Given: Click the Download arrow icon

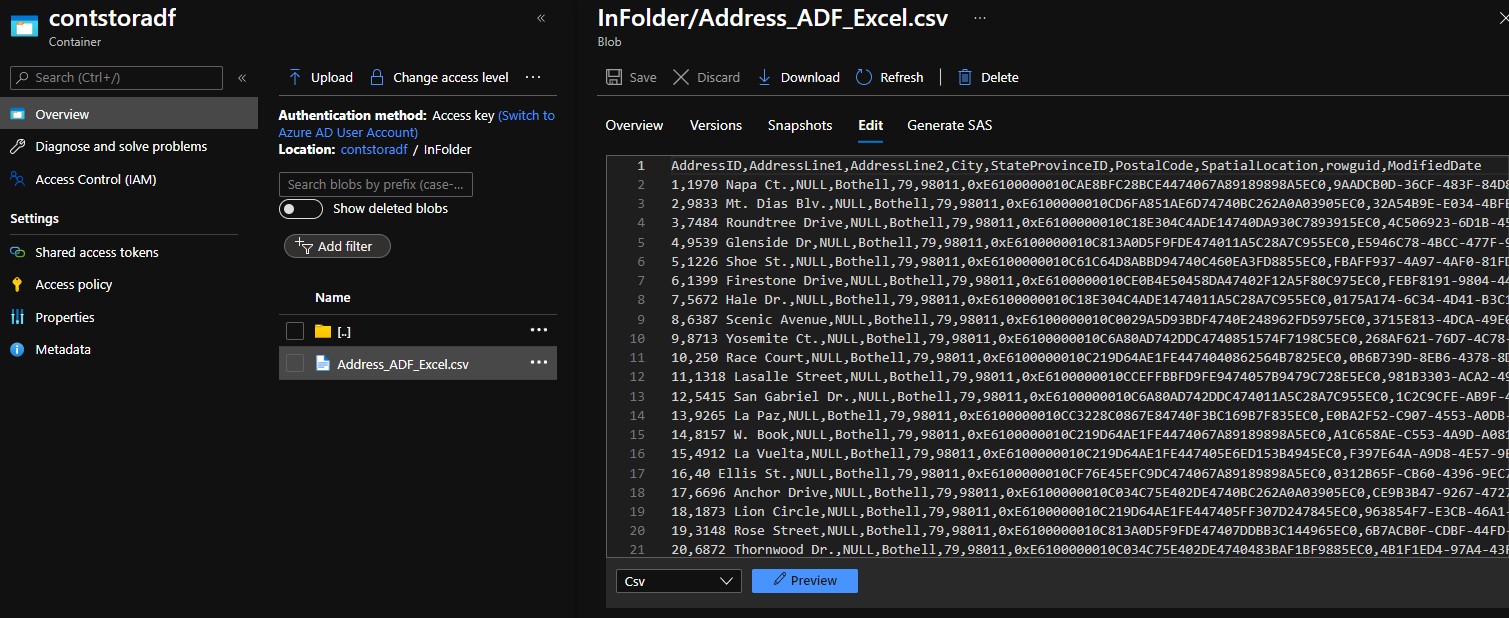Looking at the screenshot, I should 765,77.
